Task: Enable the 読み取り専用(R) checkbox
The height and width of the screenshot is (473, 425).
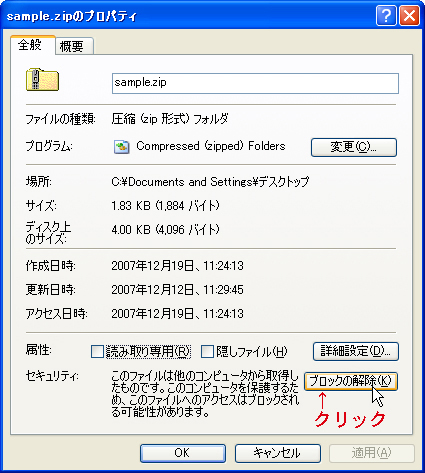Action: click(x=97, y=352)
